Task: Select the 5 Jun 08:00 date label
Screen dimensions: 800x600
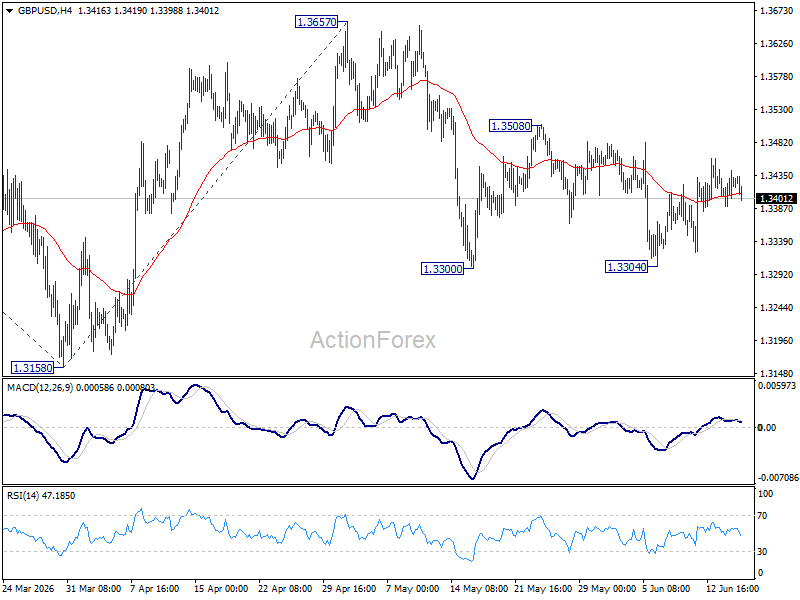Action: 666,588
